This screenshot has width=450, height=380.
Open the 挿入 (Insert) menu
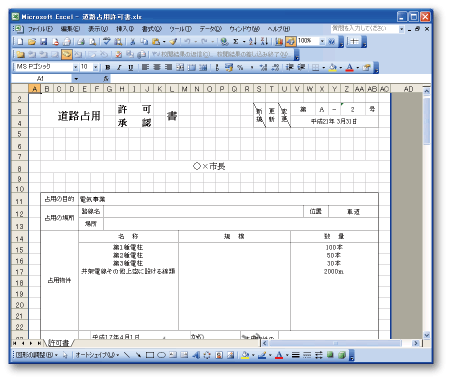click(125, 29)
